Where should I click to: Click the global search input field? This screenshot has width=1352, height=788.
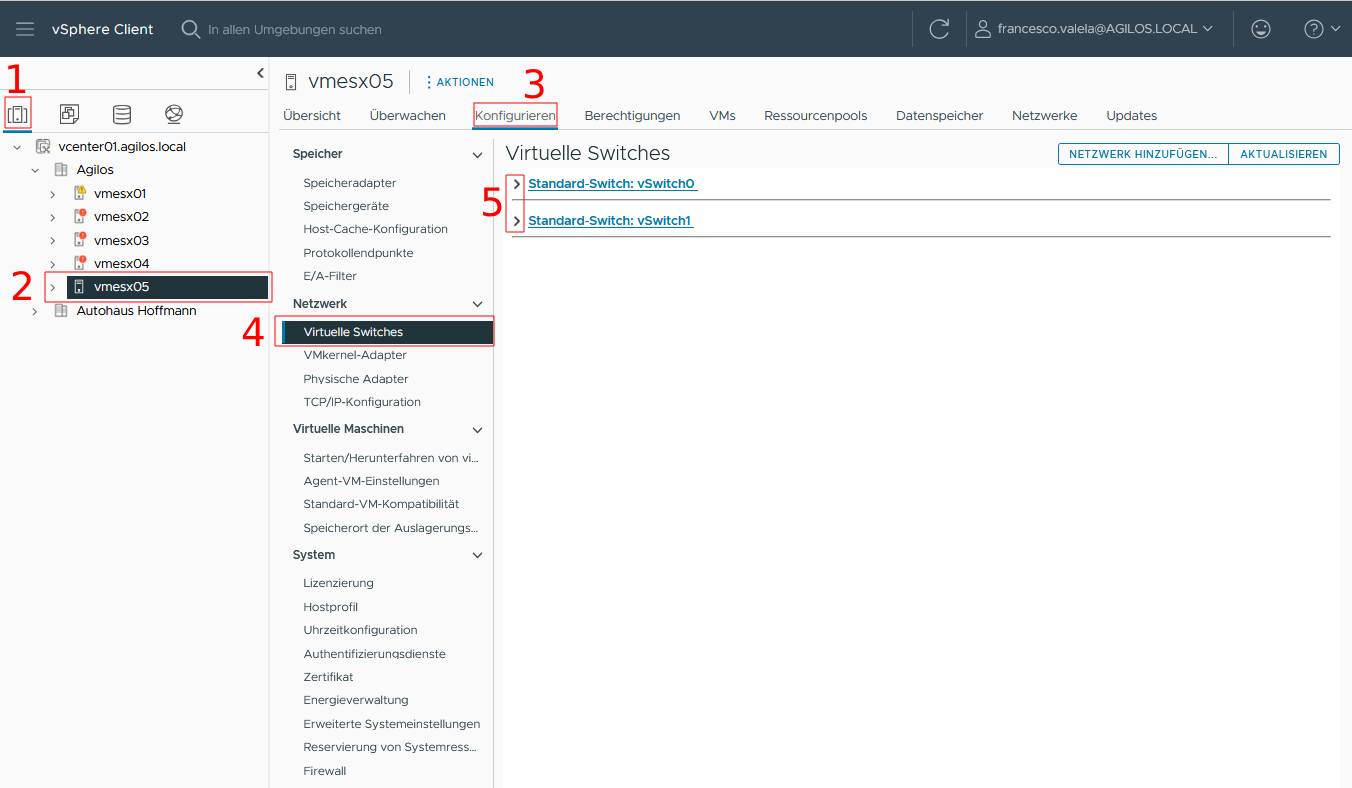295,30
